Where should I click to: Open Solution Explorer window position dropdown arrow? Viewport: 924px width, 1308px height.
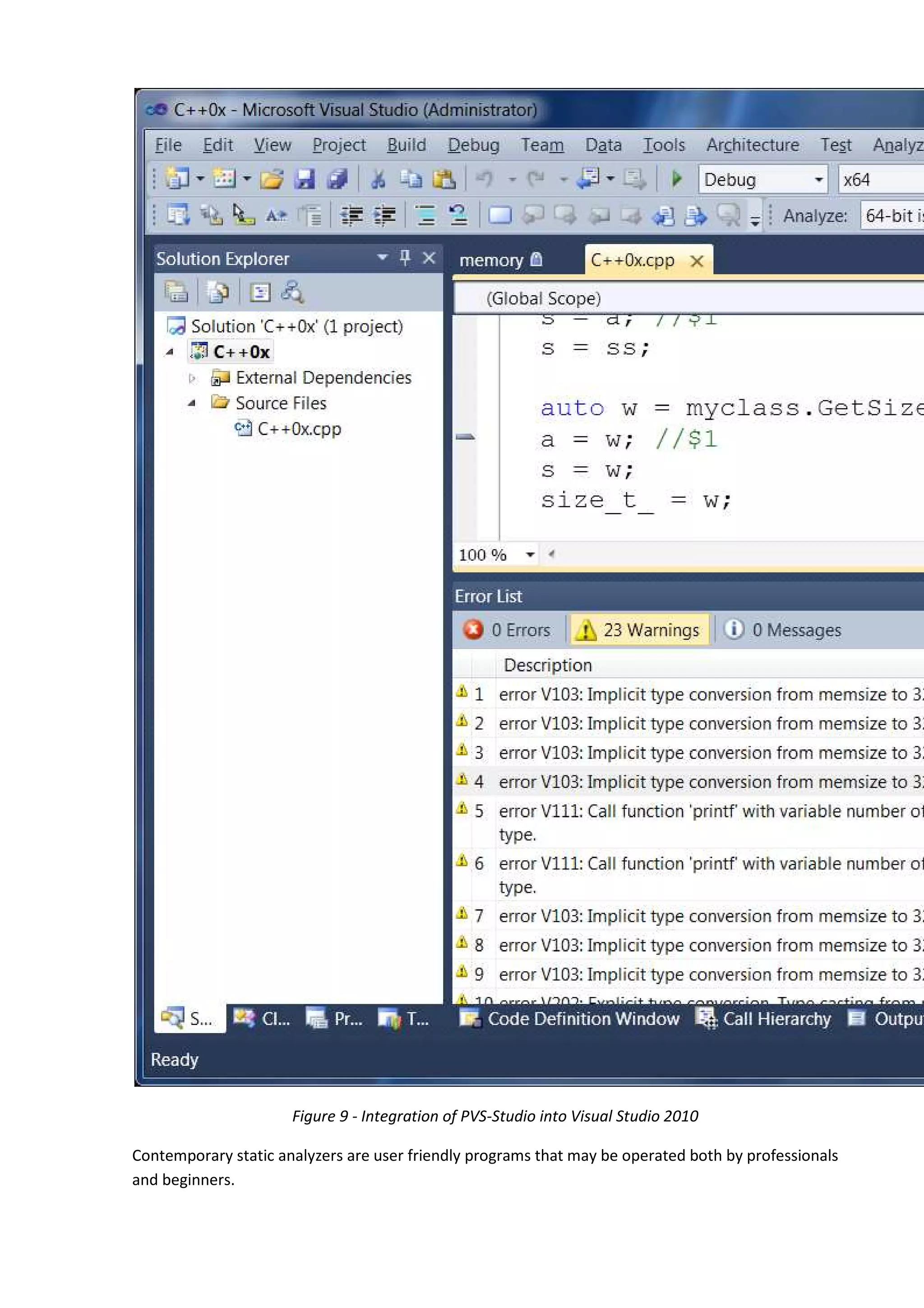383,258
